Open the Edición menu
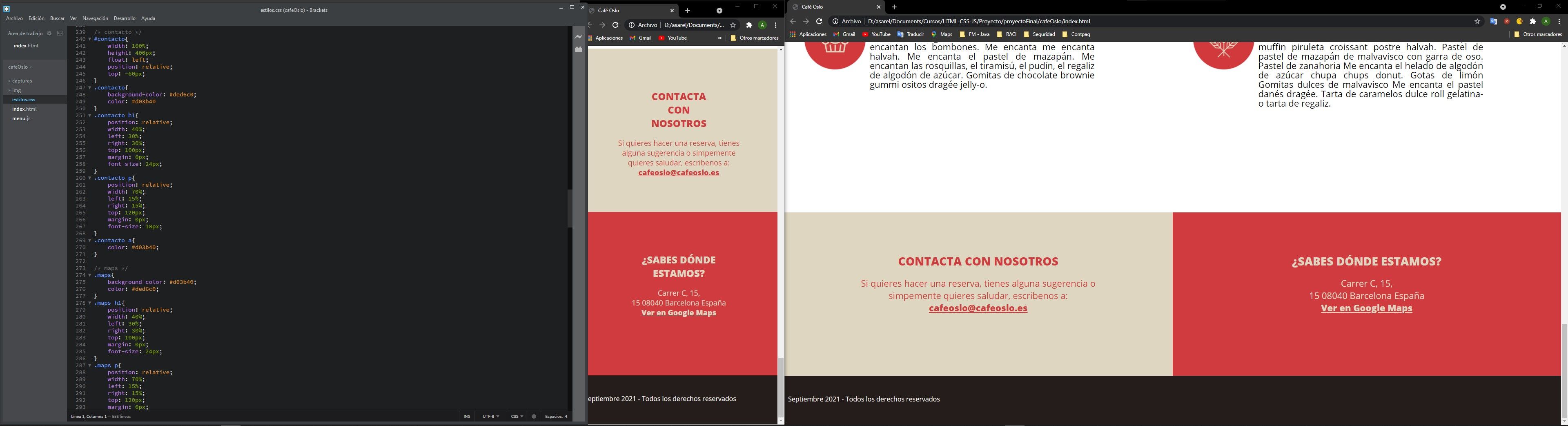Screen dimensions: 1568x426 click(36, 19)
